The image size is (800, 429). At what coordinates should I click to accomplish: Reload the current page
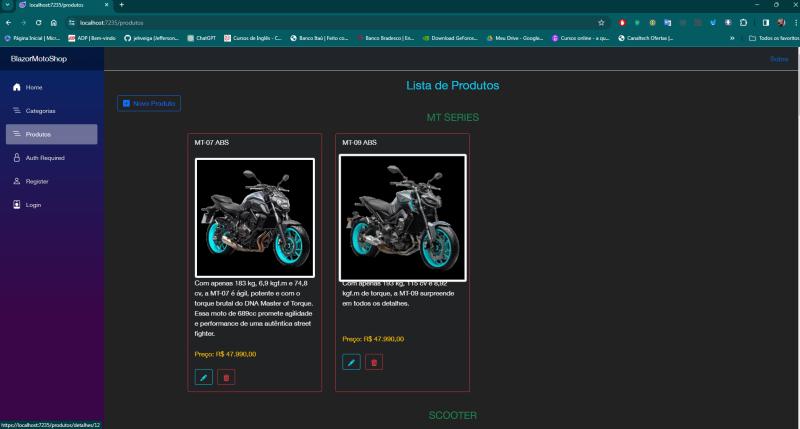(x=39, y=22)
